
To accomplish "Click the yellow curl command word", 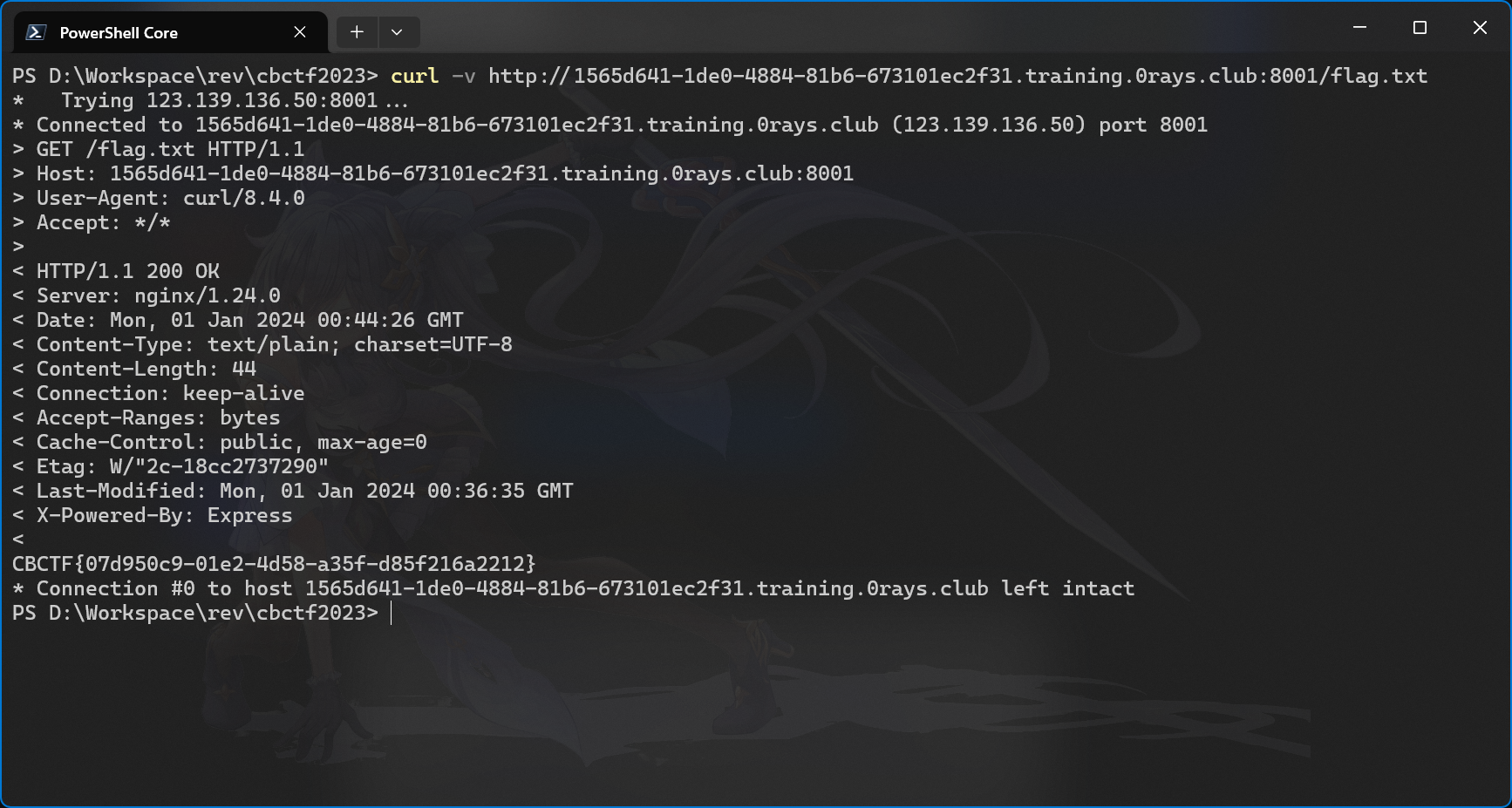I will (414, 77).
